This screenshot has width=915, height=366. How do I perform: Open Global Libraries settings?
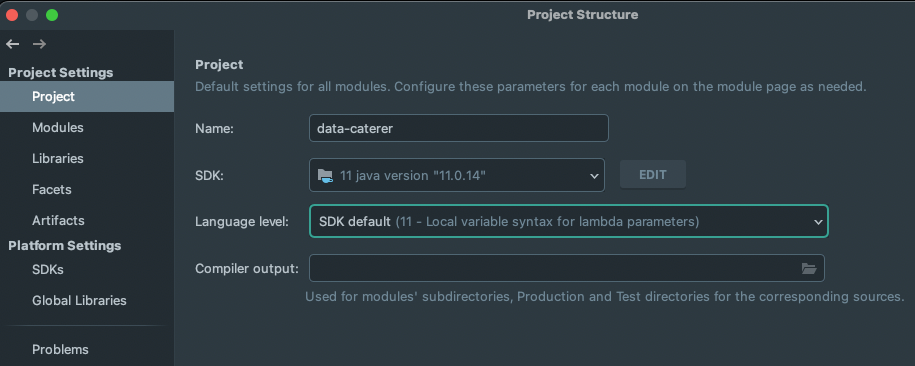[x=79, y=301]
